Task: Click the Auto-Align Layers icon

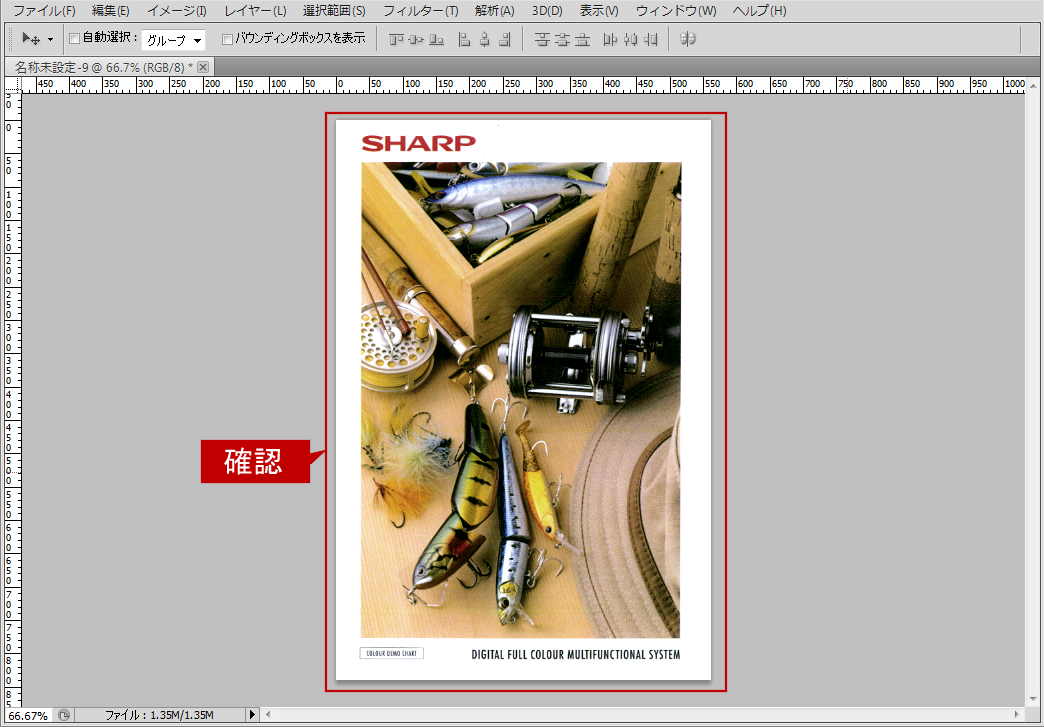Action: [x=688, y=39]
